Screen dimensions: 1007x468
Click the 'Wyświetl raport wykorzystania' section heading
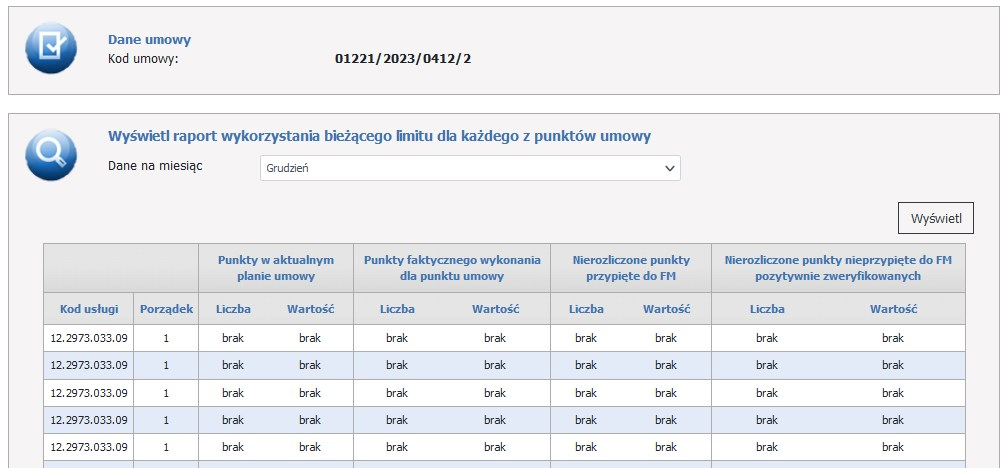coord(379,136)
